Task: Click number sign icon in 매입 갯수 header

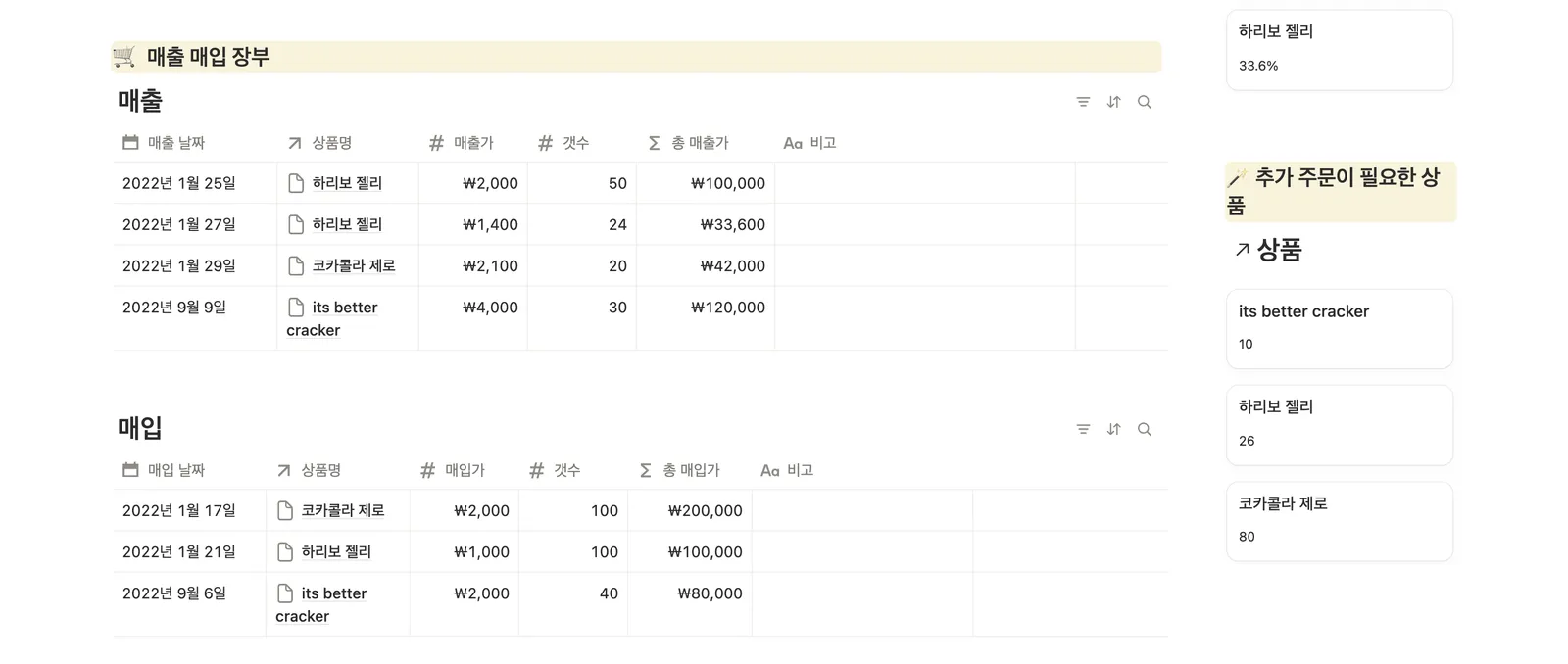Action: 537,470
